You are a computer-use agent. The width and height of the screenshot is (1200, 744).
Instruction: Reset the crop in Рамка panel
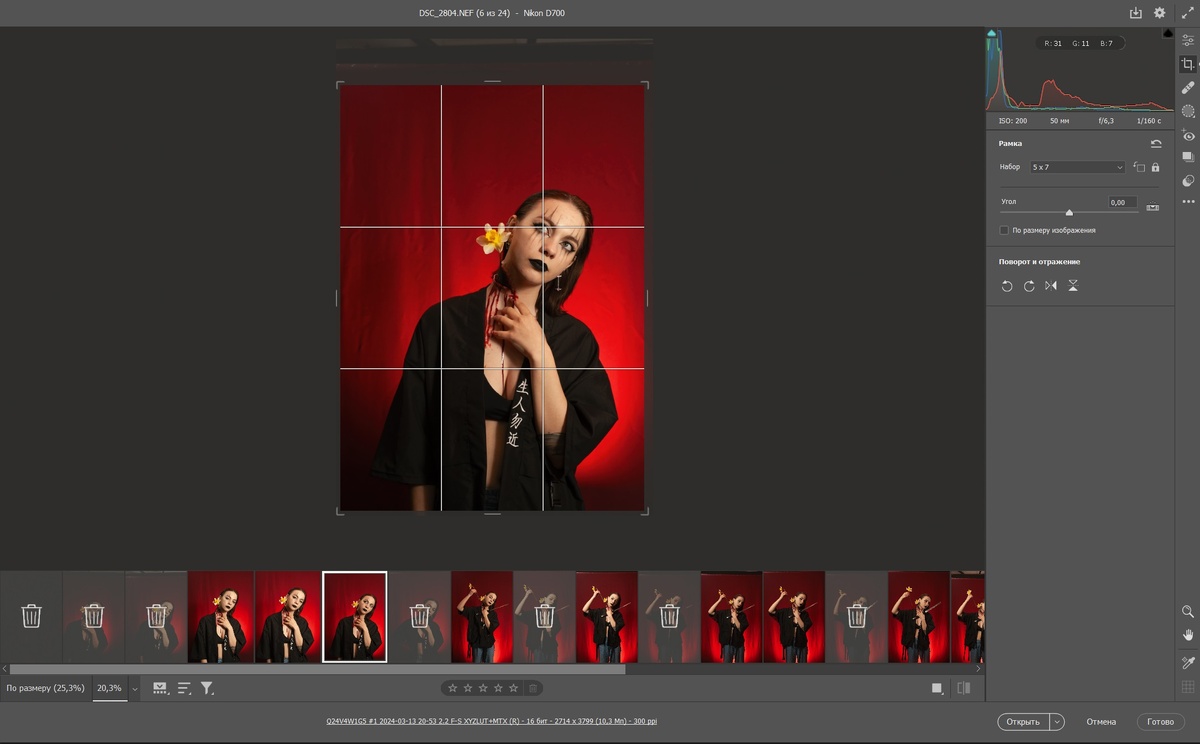[x=1156, y=144]
